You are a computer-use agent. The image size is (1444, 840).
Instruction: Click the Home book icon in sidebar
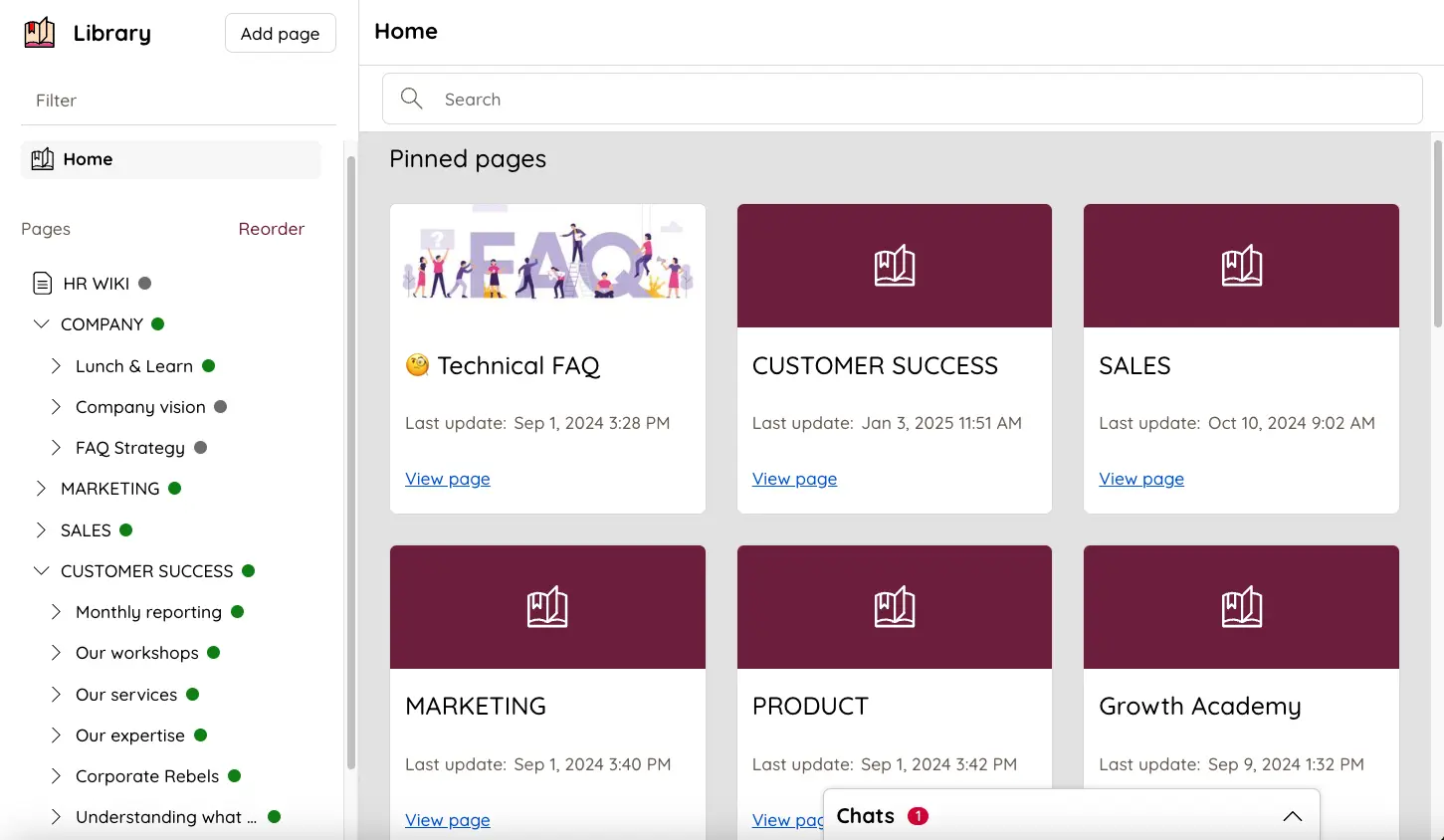(x=42, y=159)
